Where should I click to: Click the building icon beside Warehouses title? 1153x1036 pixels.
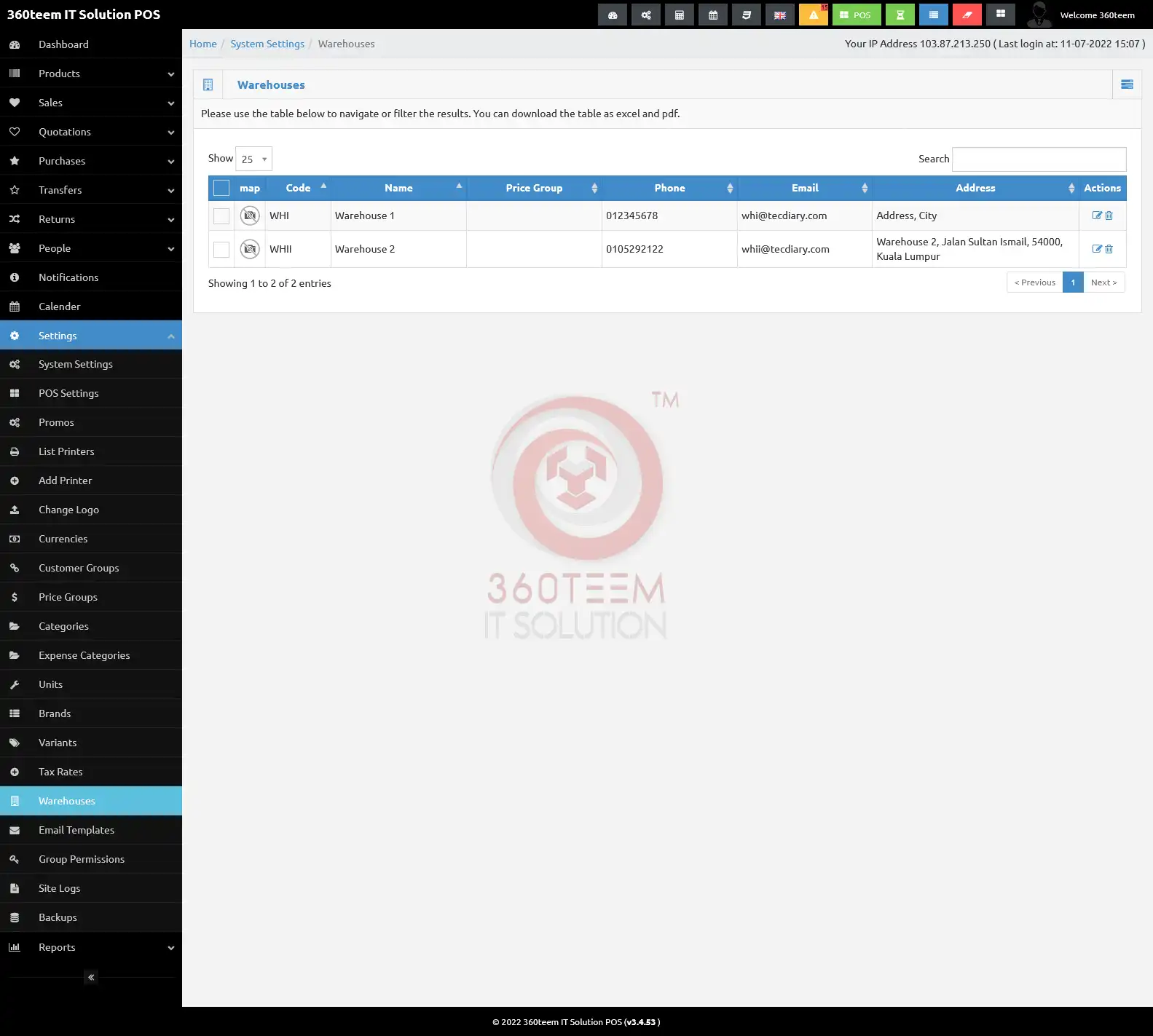coord(208,84)
